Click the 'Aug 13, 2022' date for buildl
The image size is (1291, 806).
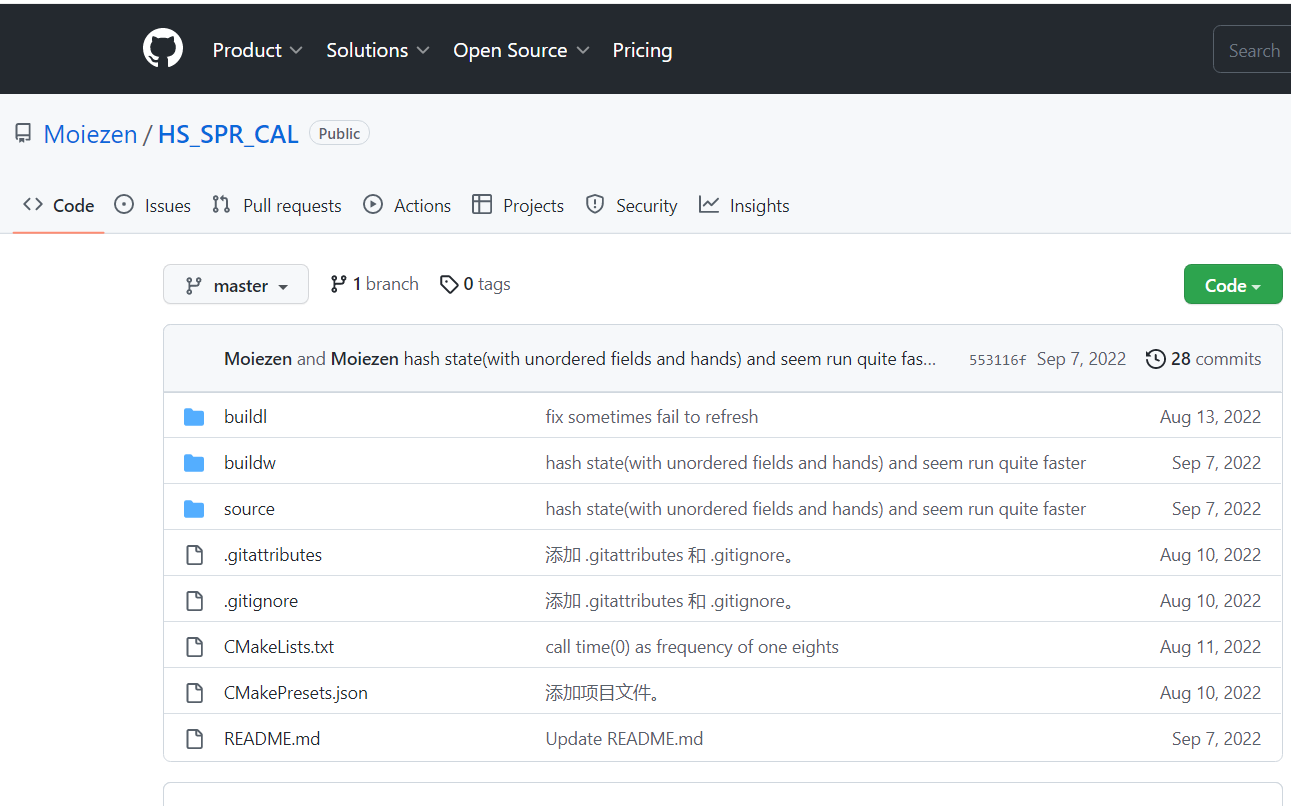pos(1210,417)
